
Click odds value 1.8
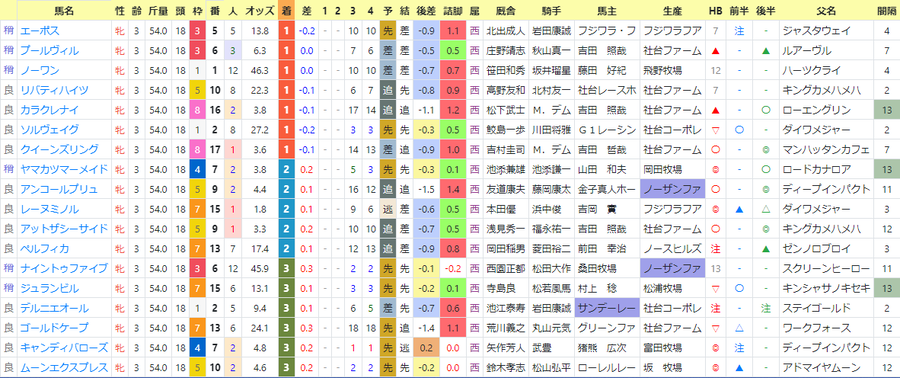pyautogui.click(x=259, y=209)
